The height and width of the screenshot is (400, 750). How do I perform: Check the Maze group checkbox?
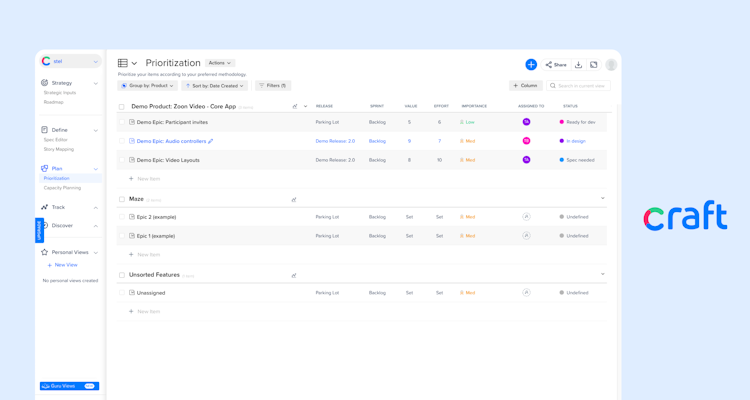tap(121, 199)
